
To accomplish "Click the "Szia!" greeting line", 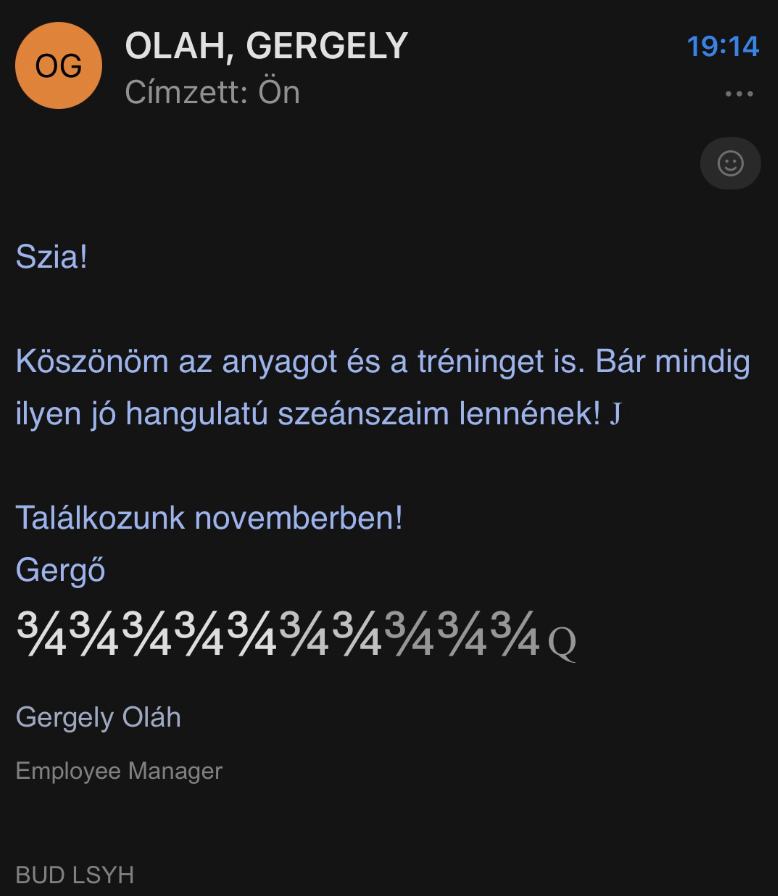I will click(52, 257).
